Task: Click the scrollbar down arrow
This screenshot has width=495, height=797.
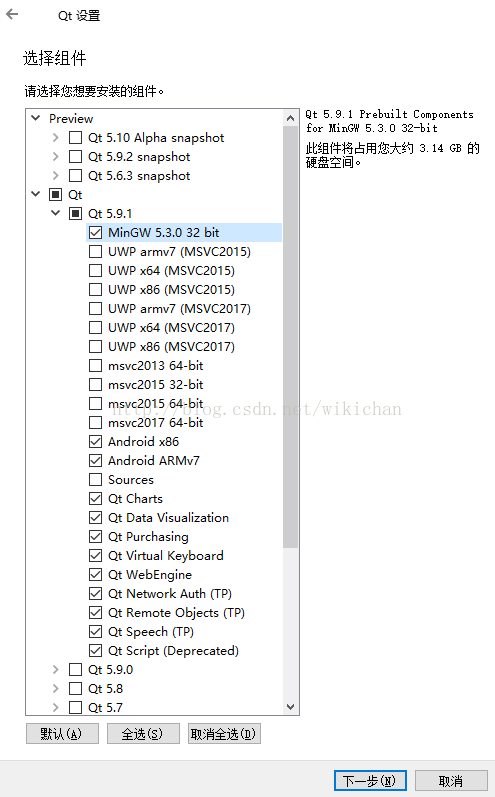Action: tap(291, 707)
